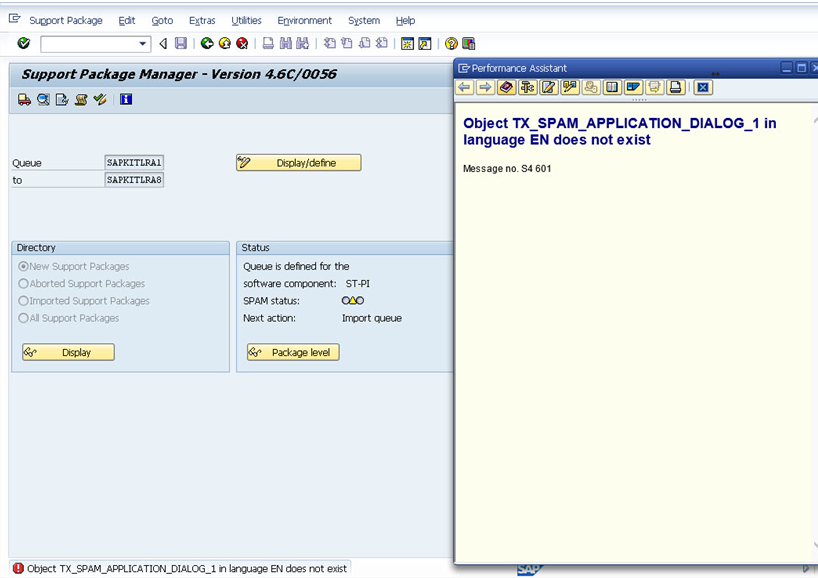Click Application Help book icon in Performance Assistant
Screen dimensions: 818x578
tap(506, 87)
